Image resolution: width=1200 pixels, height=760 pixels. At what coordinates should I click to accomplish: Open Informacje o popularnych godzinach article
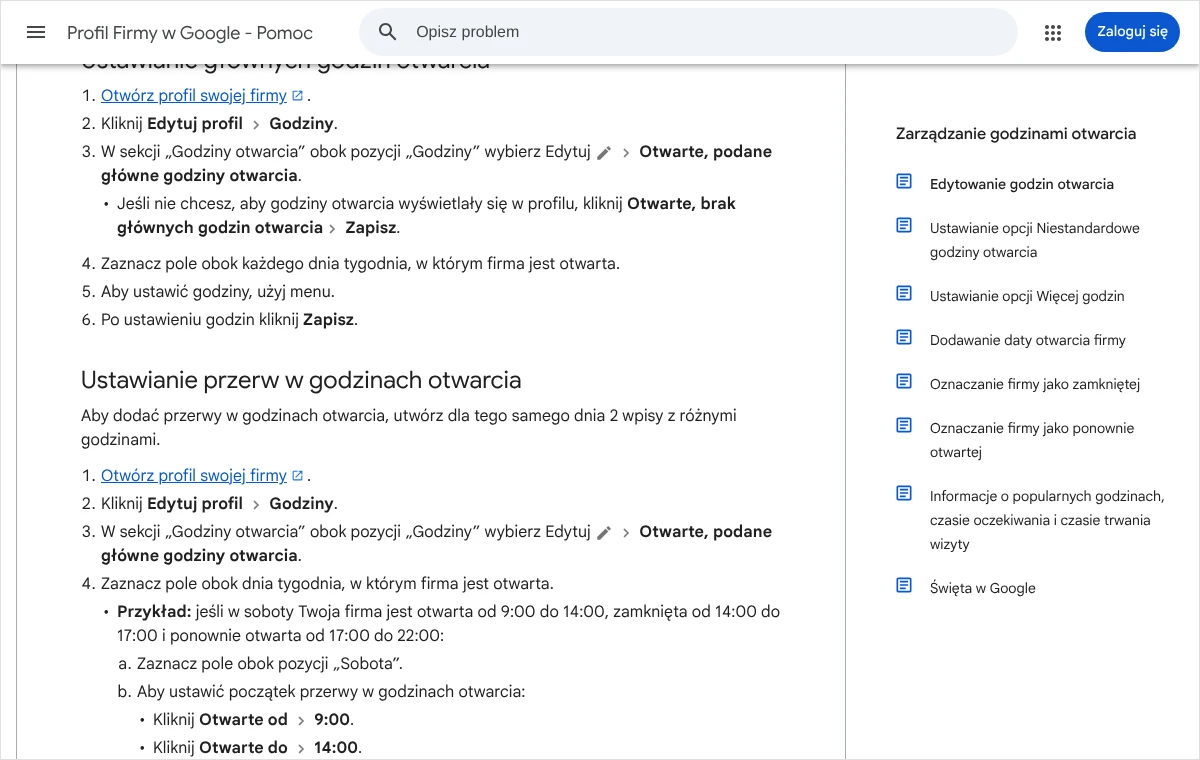click(1047, 520)
